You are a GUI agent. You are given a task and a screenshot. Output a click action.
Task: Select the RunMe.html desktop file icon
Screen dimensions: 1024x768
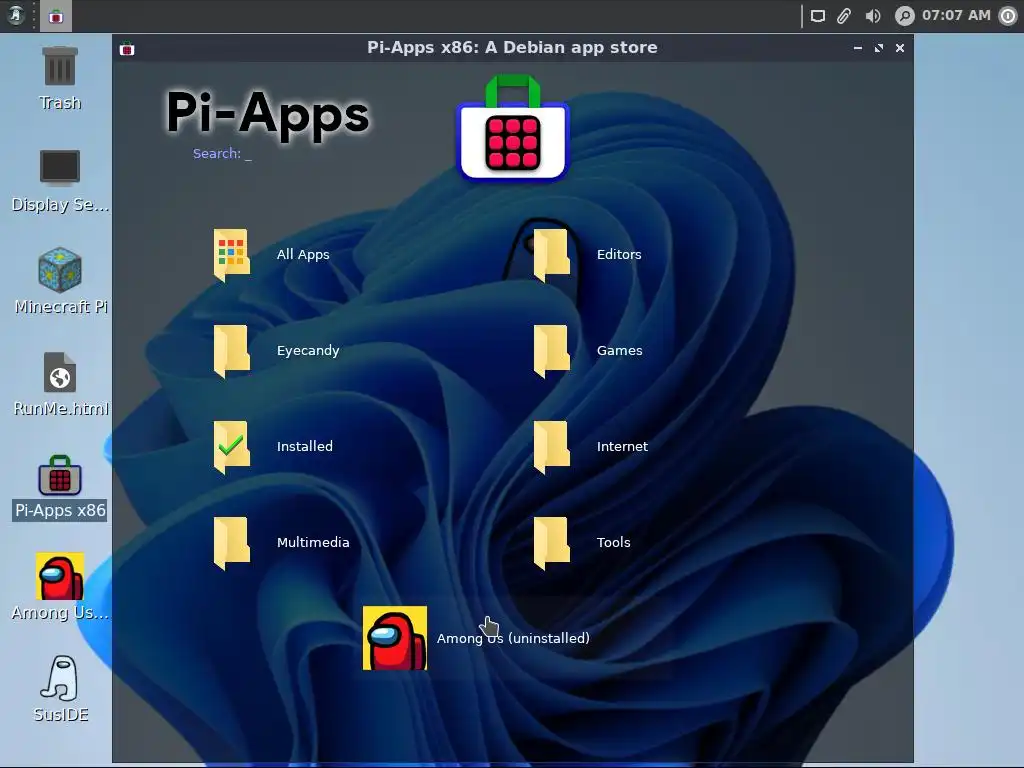[x=59, y=372]
